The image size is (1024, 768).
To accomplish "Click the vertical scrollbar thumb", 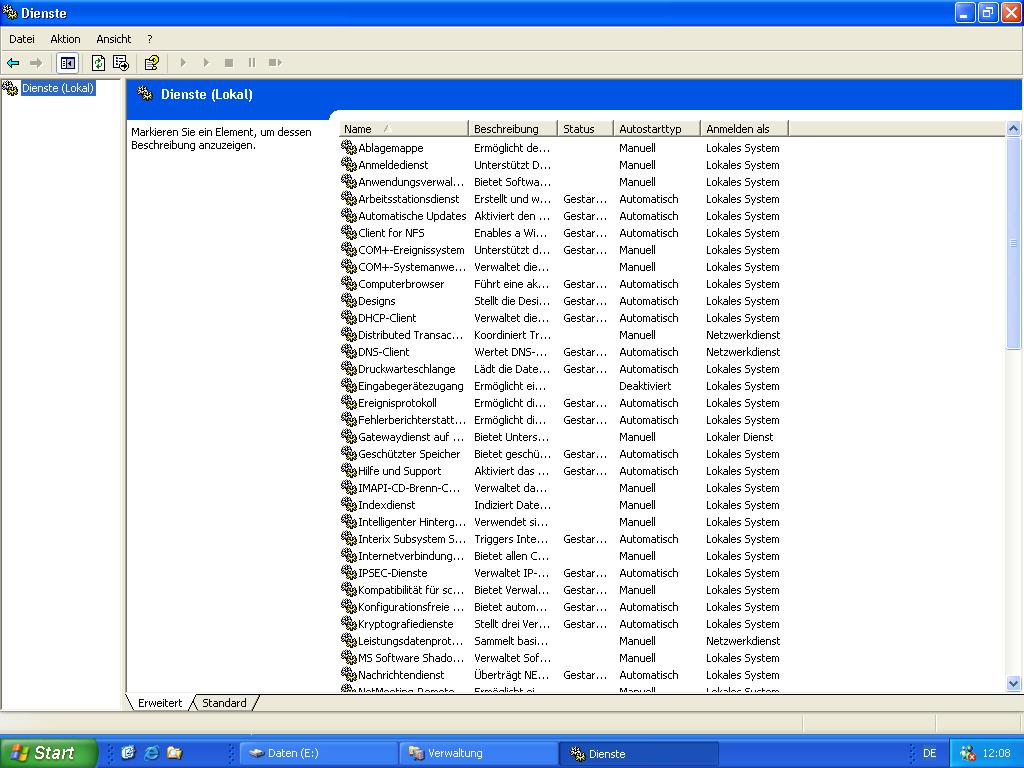I will (x=1014, y=243).
